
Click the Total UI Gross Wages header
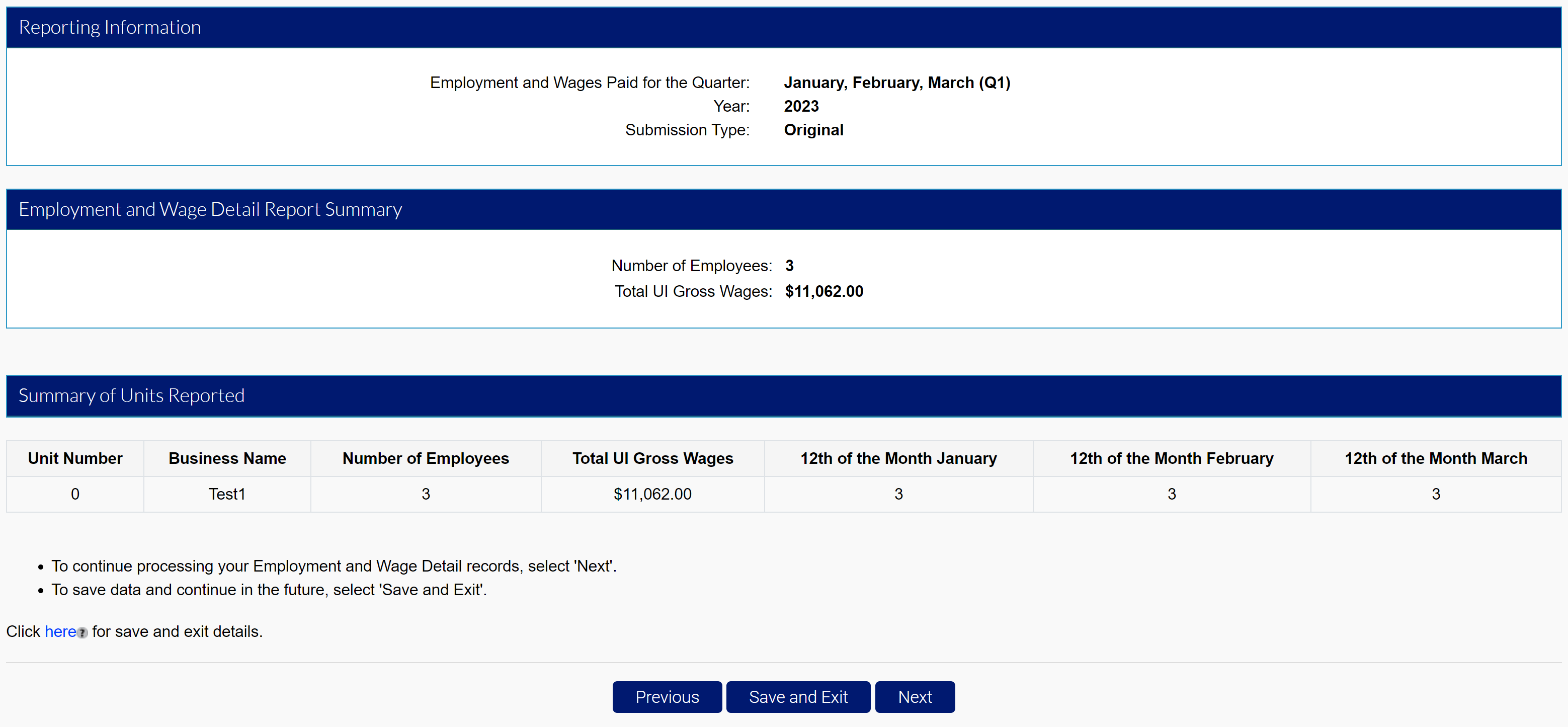[652, 458]
